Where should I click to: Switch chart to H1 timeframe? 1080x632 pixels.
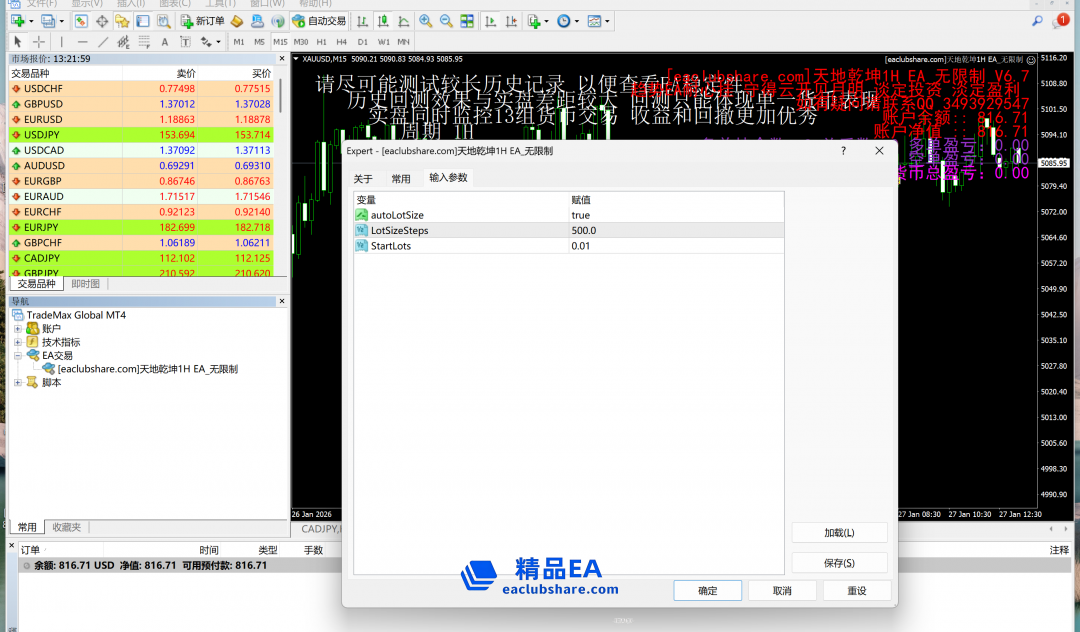click(x=321, y=42)
